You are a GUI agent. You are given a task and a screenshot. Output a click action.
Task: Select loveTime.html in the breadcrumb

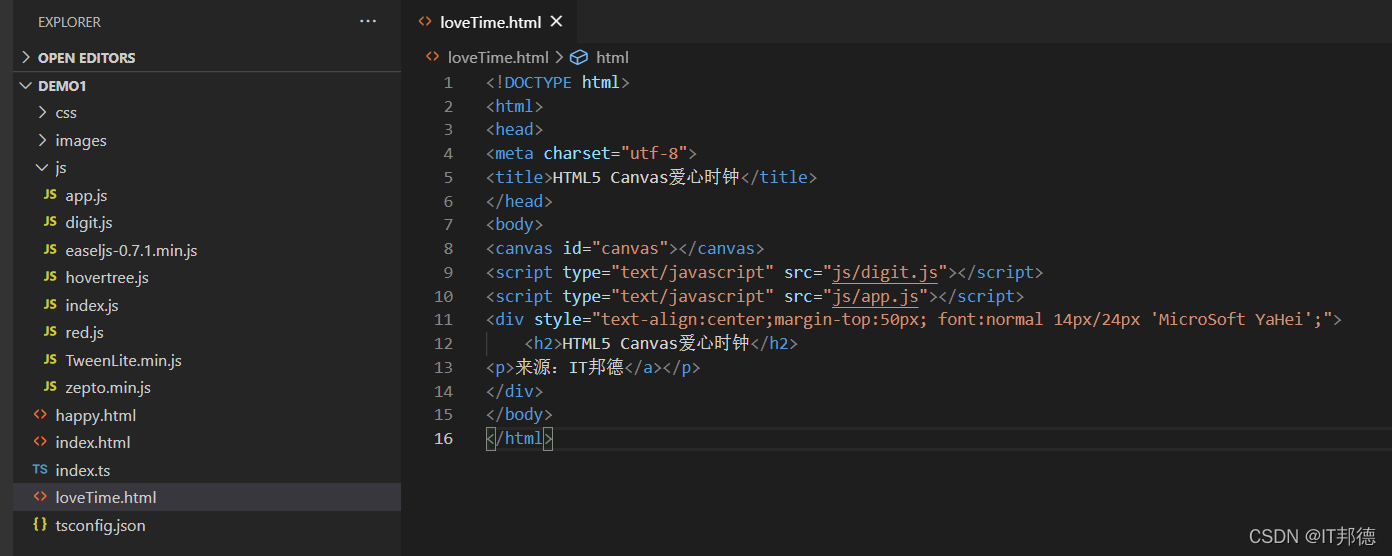(x=498, y=57)
